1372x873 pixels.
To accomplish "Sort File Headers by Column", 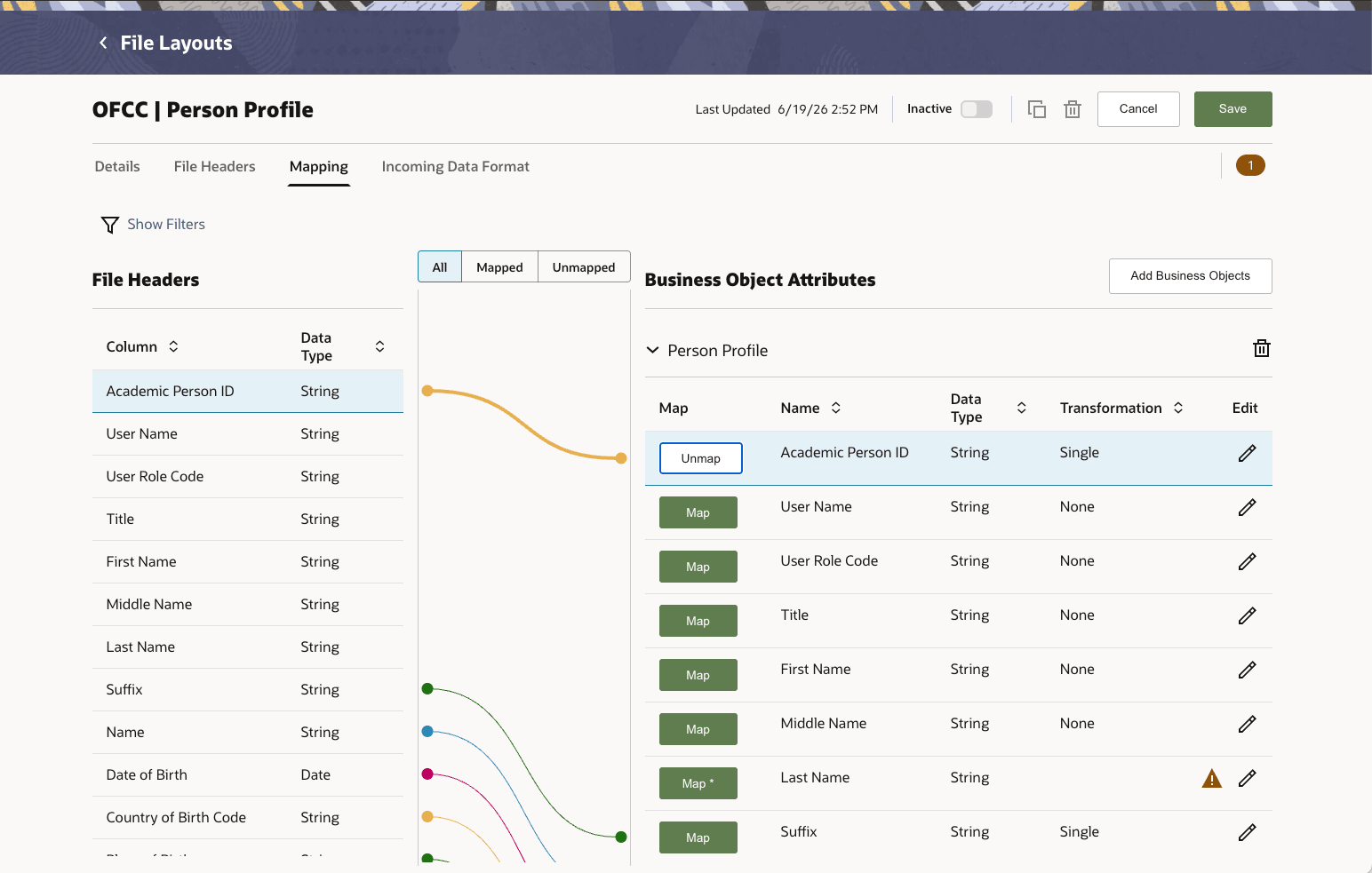I will coord(173,346).
